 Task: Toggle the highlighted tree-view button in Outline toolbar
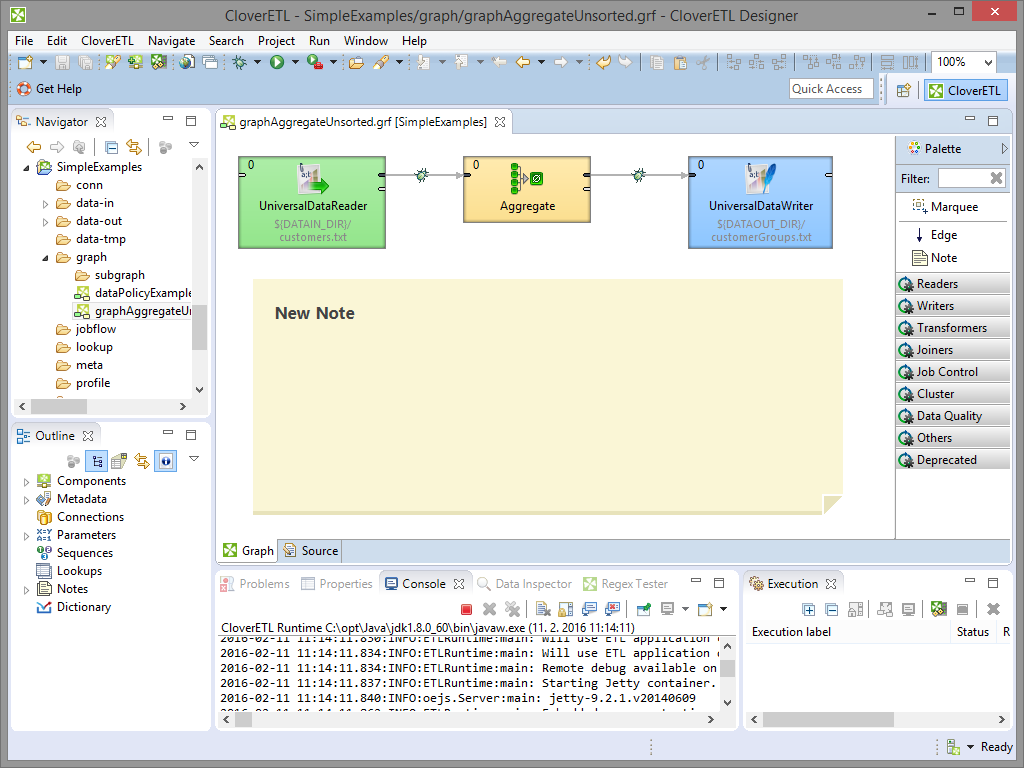[97, 461]
